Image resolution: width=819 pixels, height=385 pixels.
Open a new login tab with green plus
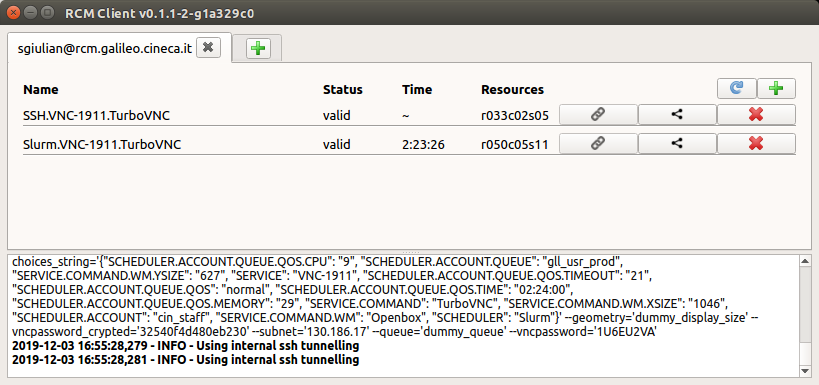[x=258, y=49]
